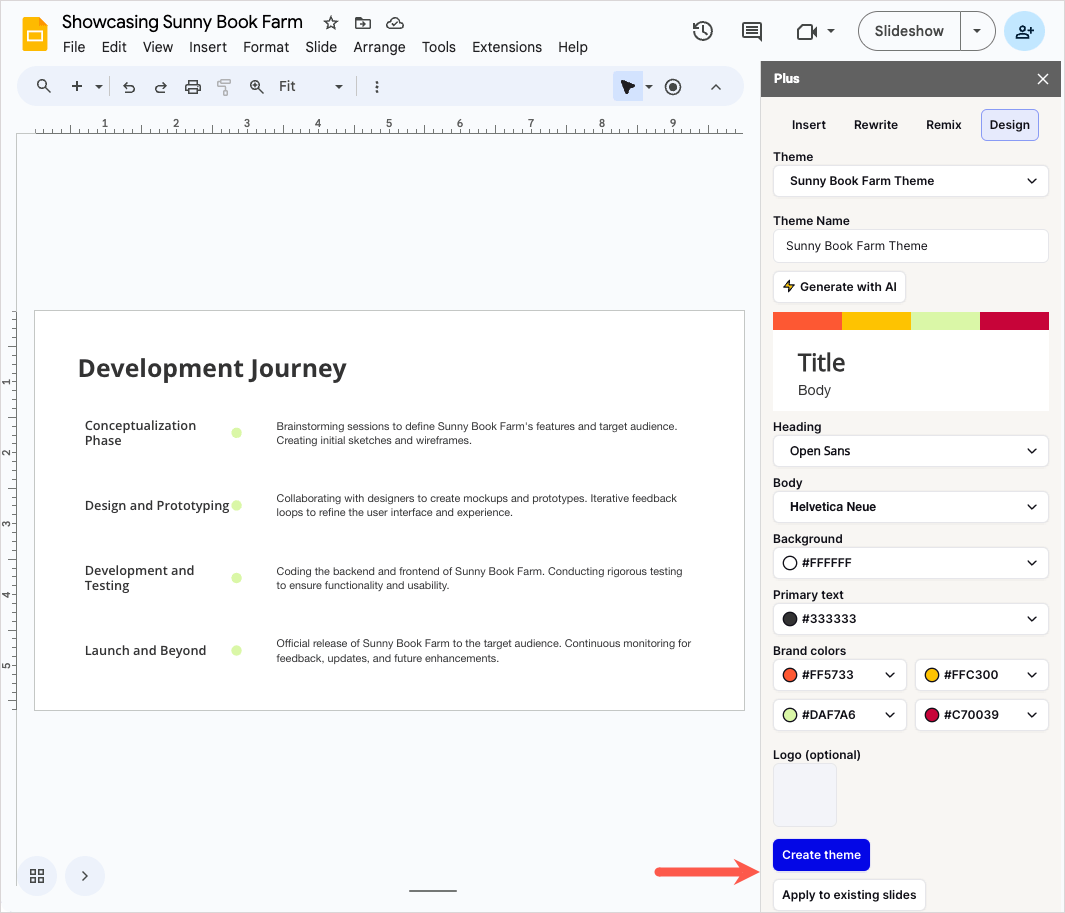This screenshot has width=1065, height=913.
Task: Click the move to folder icon
Action: (363, 23)
